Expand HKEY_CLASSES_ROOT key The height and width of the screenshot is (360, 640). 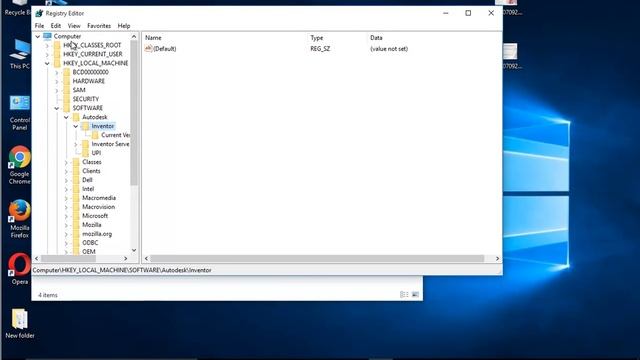(x=47, y=45)
